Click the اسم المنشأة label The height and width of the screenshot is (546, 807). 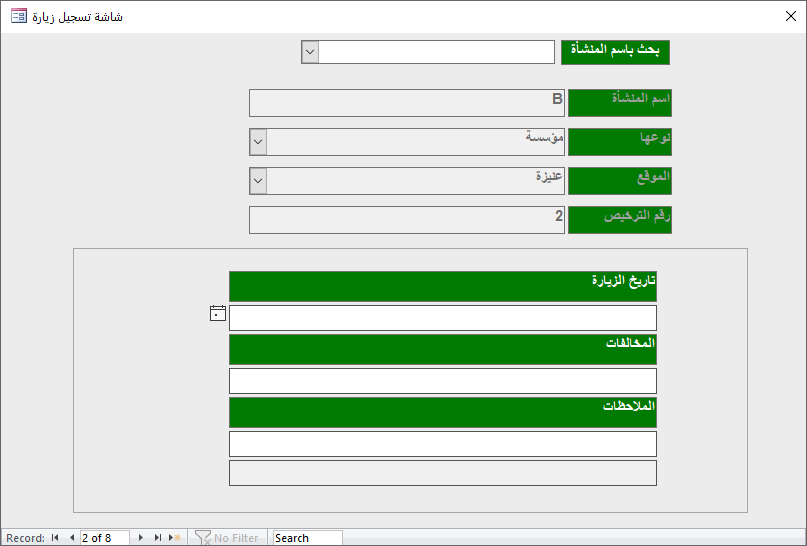click(620, 103)
